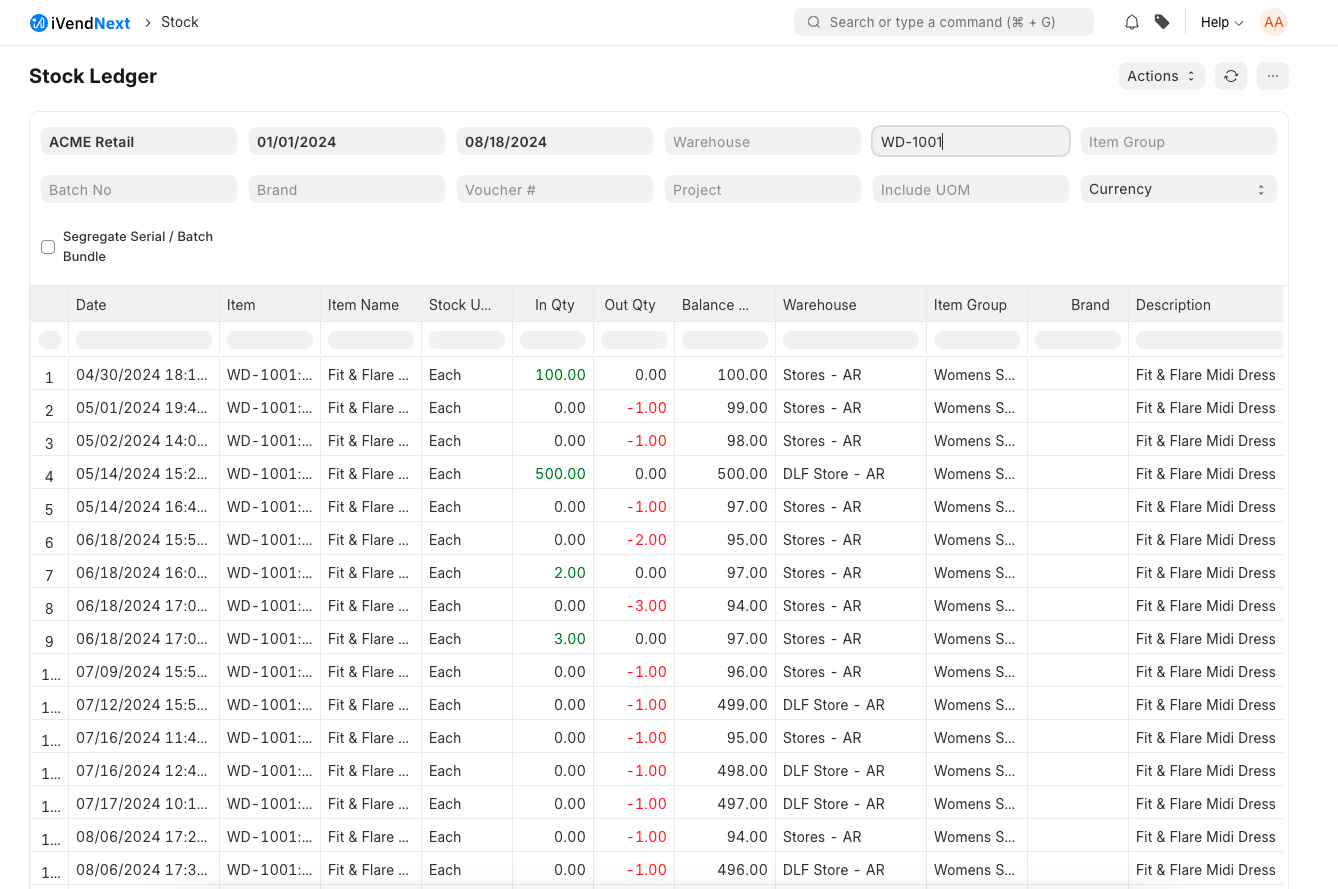Click the Stock Ledger page title

tap(93, 76)
